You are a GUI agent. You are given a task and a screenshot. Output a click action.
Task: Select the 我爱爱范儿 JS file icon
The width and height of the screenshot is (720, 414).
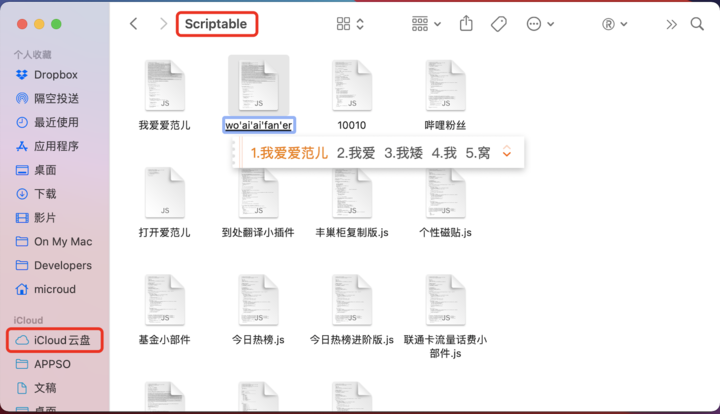(165, 85)
